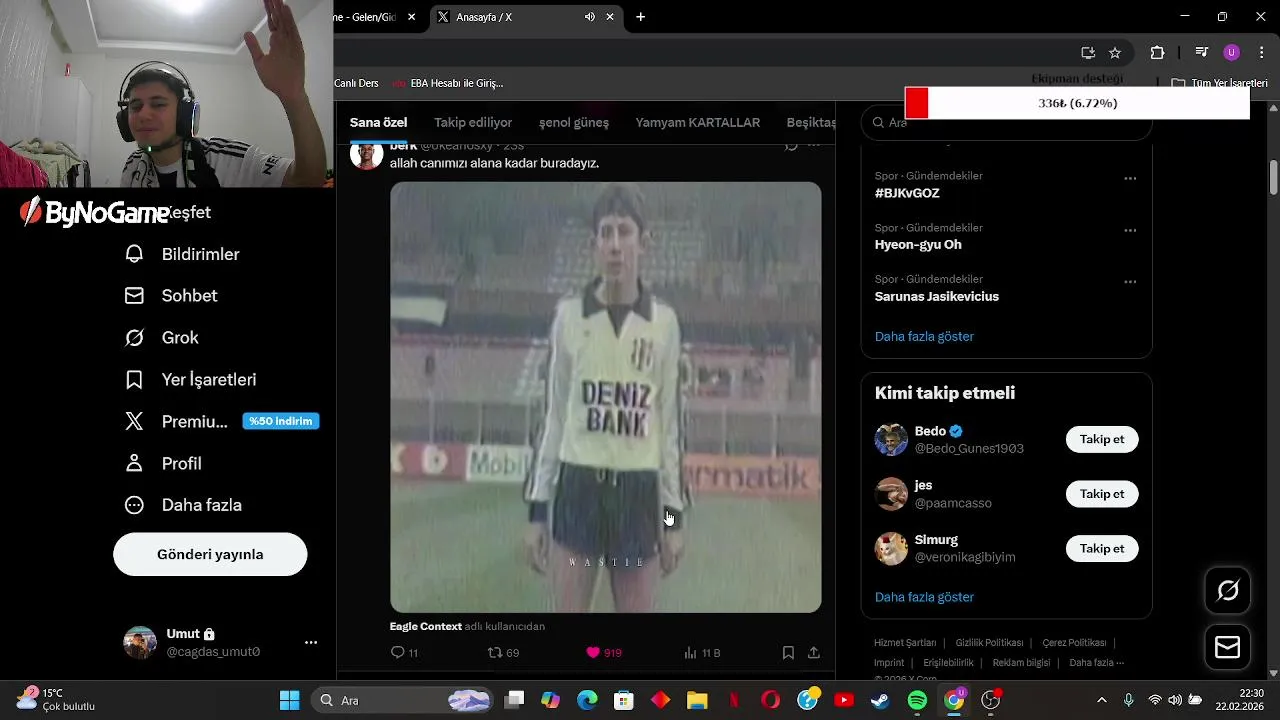The width and height of the screenshot is (1280, 720).
Task: Open Bildirimler notifications bell
Action: click(x=134, y=254)
